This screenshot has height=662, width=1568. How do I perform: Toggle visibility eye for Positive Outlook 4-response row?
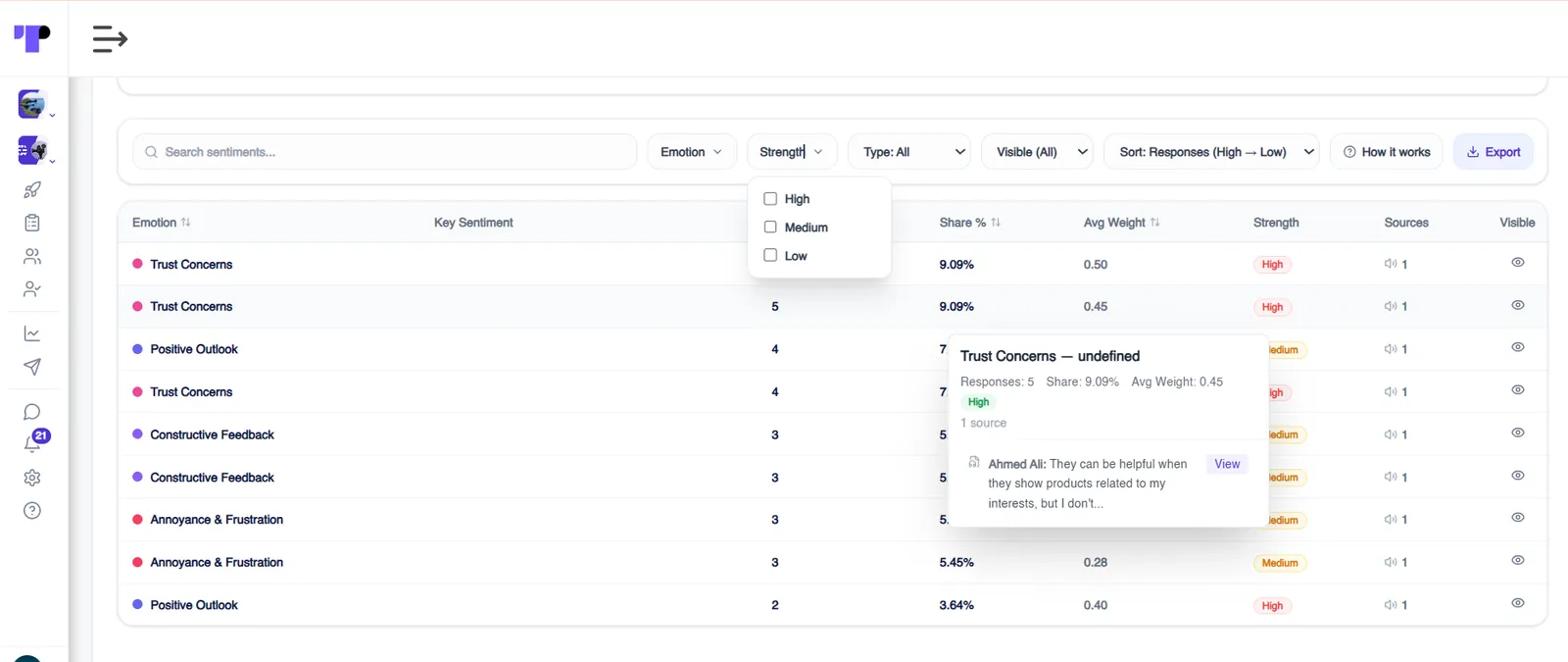coord(1518,347)
